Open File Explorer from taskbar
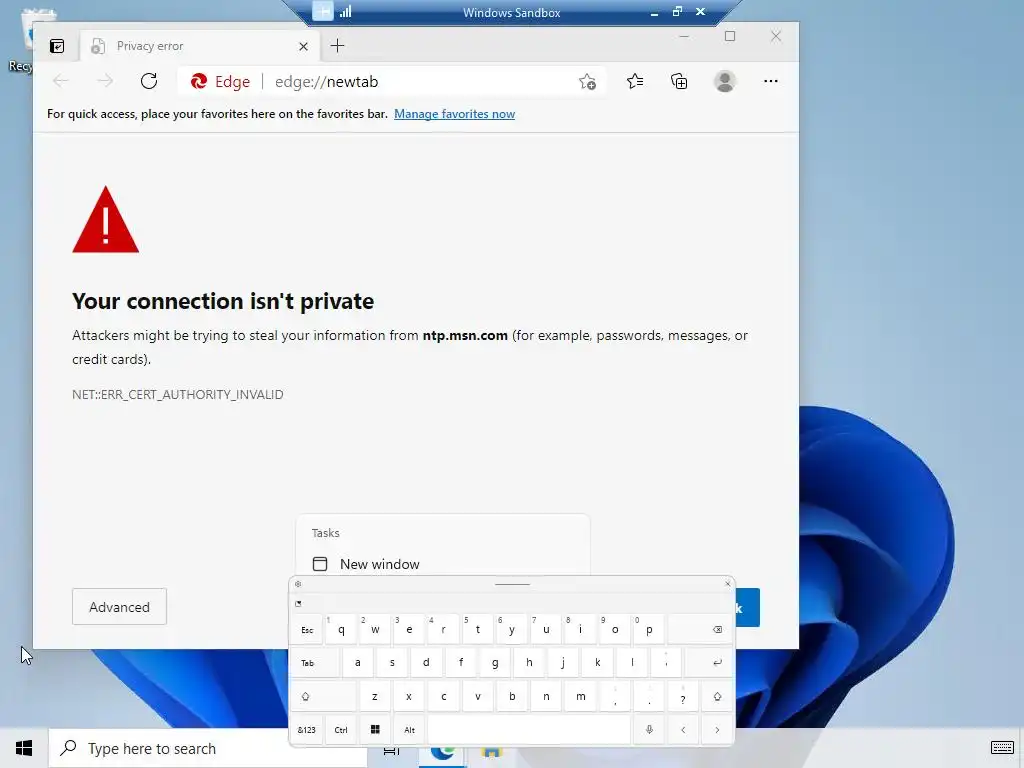This screenshot has width=1024, height=768. coord(492,750)
